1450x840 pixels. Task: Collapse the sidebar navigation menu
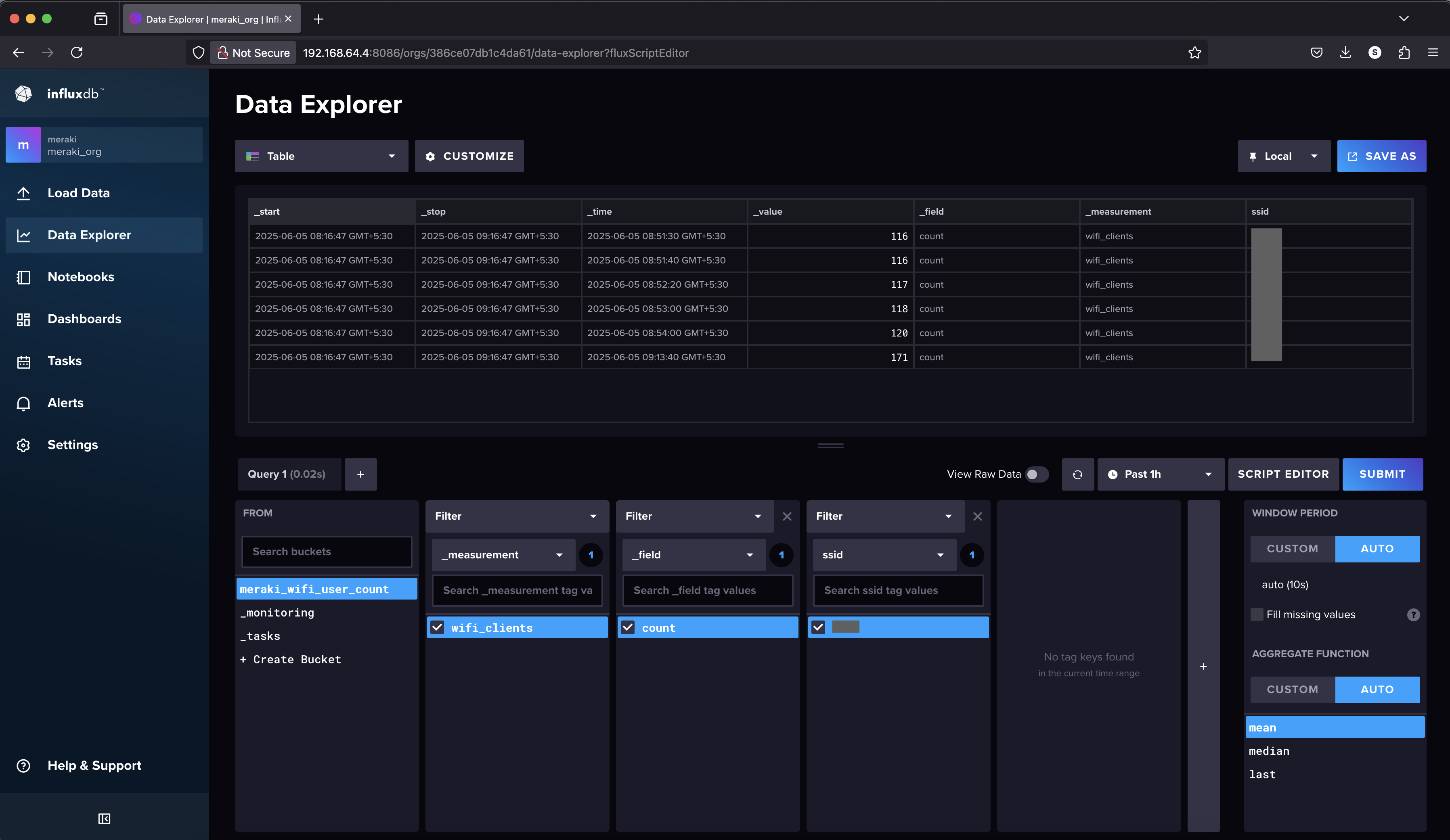tap(104, 818)
